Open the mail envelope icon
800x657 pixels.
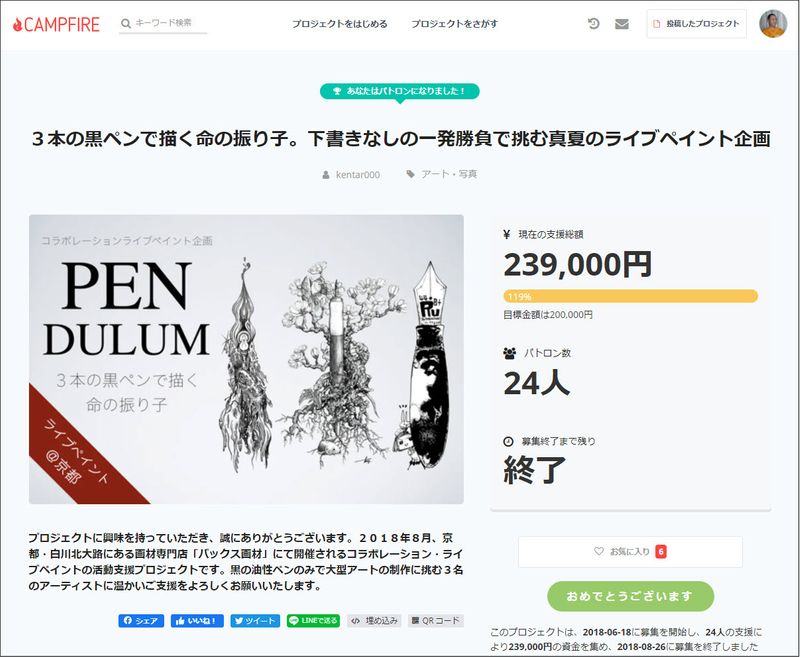(x=621, y=24)
